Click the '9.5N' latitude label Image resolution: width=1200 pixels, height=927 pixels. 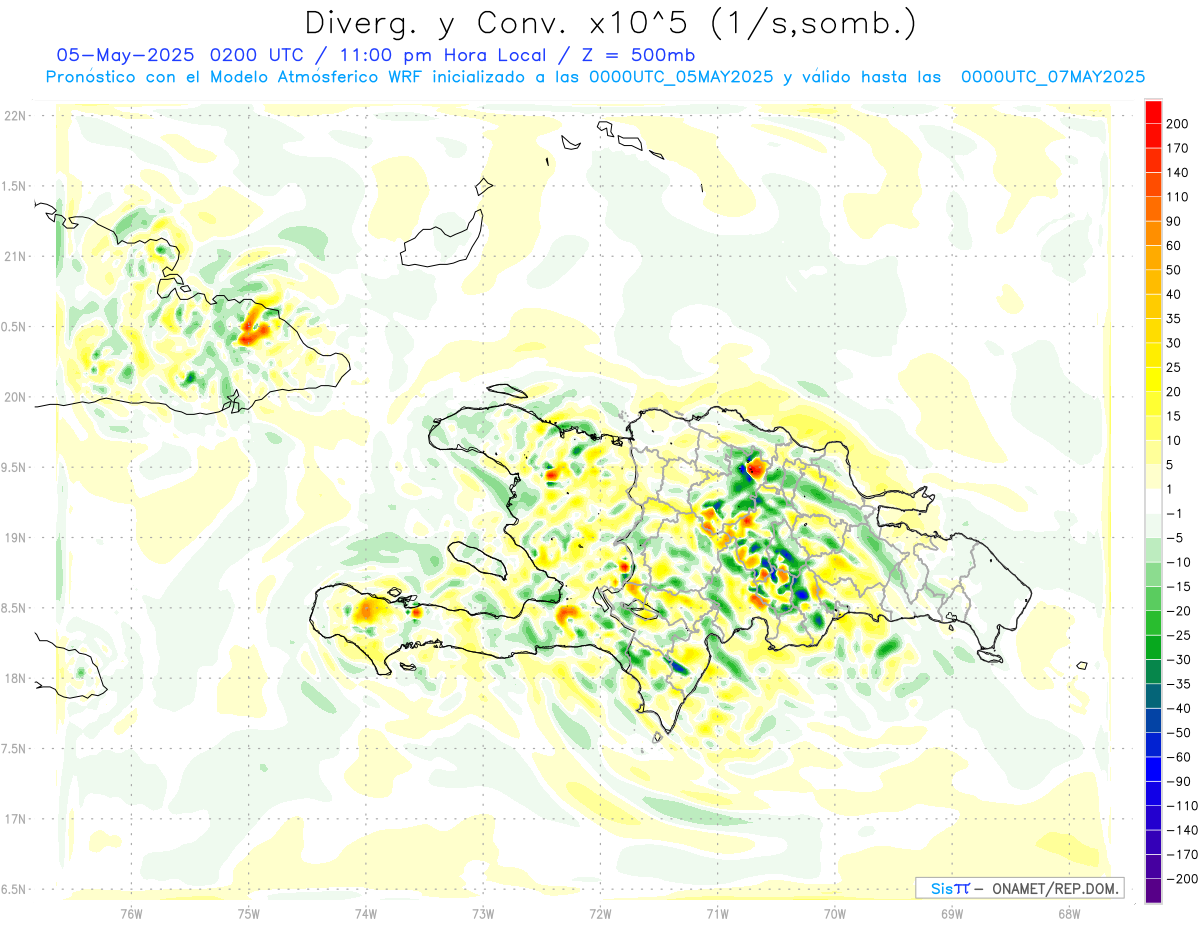[14, 467]
